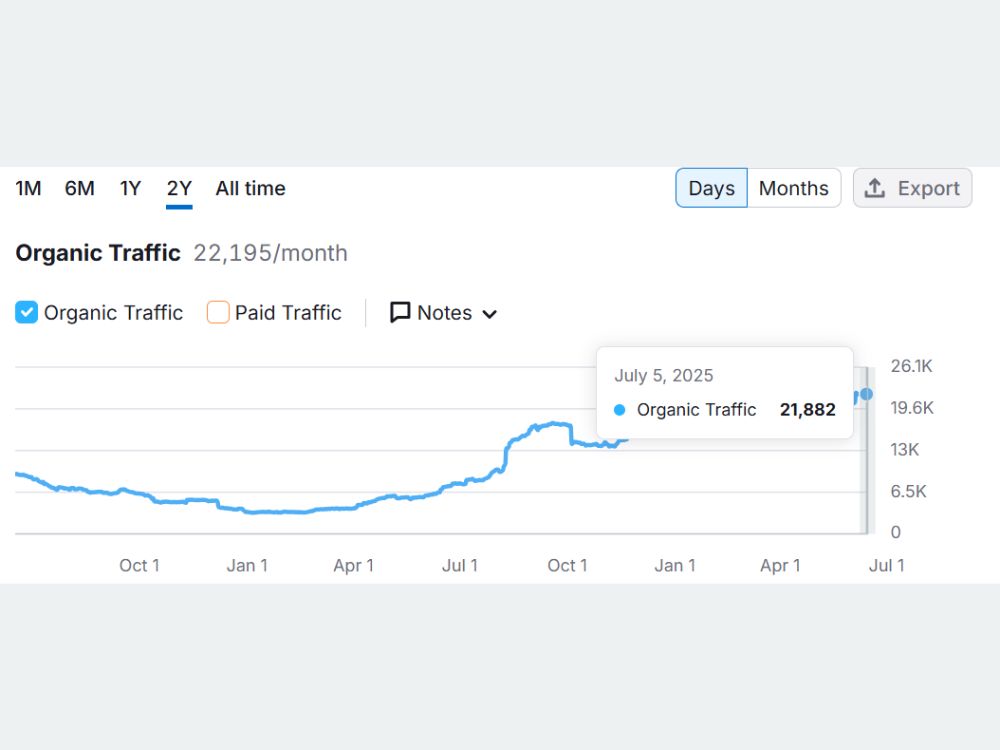This screenshot has height=750, width=1000.
Task: Switch chart granularity to Days
Action: point(711,188)
